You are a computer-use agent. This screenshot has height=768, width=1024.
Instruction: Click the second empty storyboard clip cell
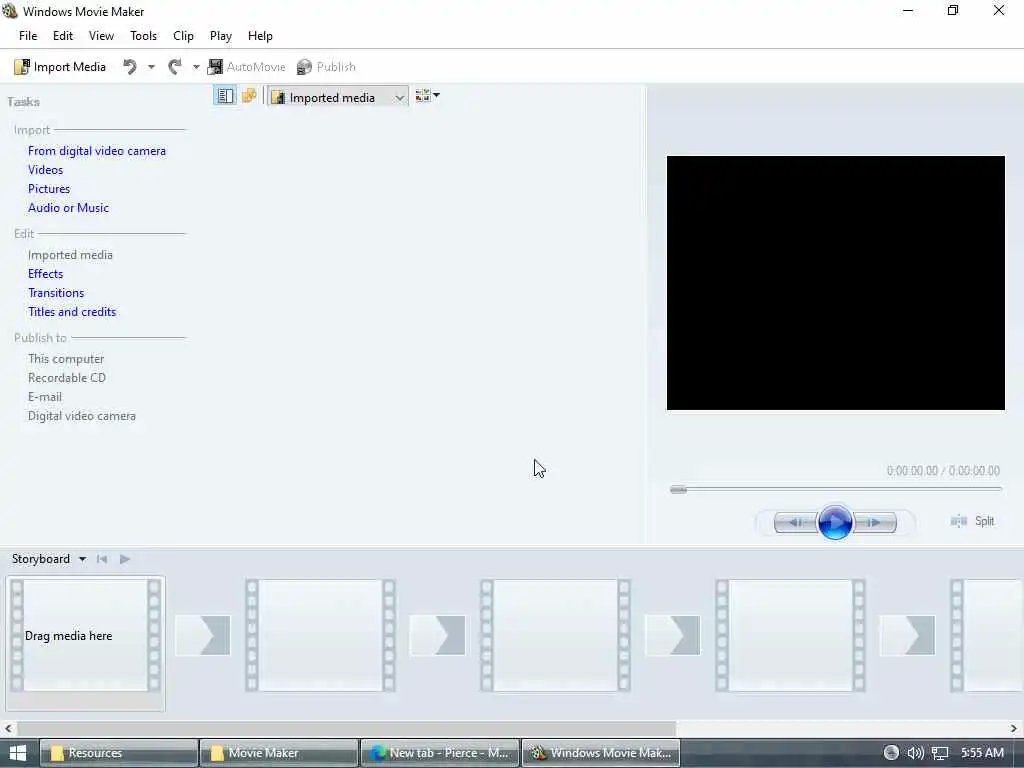[321, 635]
